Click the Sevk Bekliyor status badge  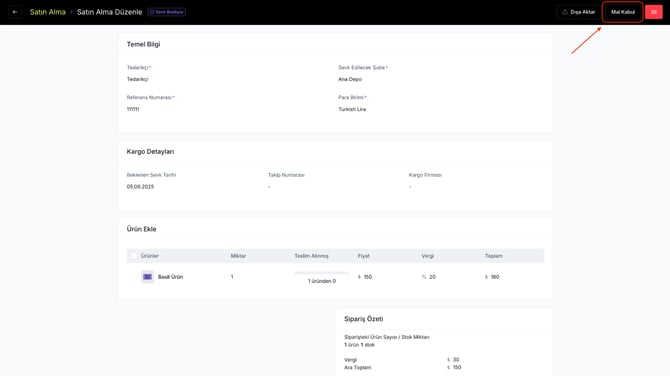click(x=167, y=12)
